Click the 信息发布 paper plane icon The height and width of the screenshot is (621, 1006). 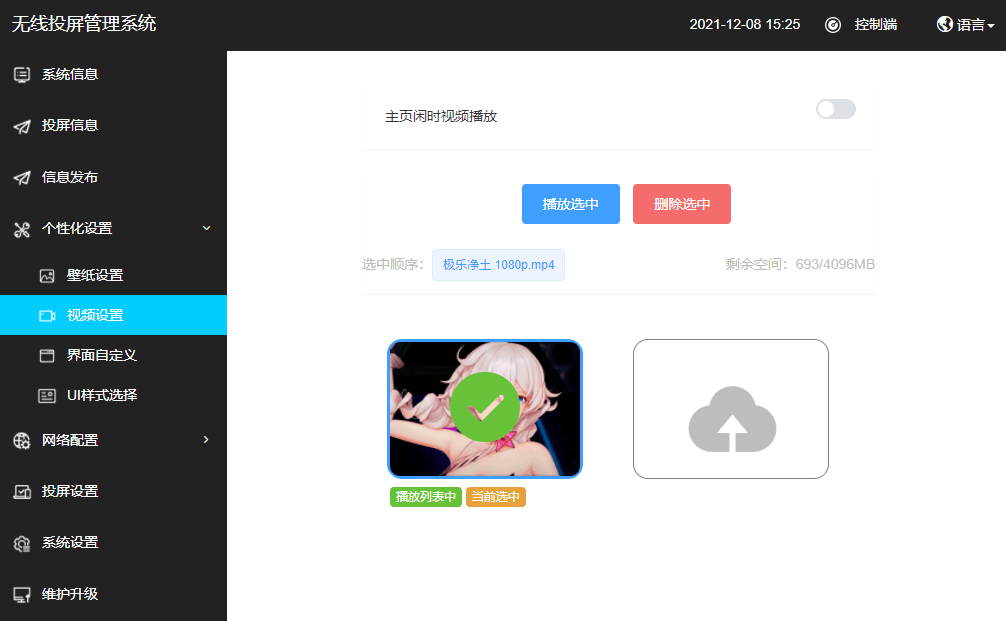pyautogui.click(x=22, y=178)
